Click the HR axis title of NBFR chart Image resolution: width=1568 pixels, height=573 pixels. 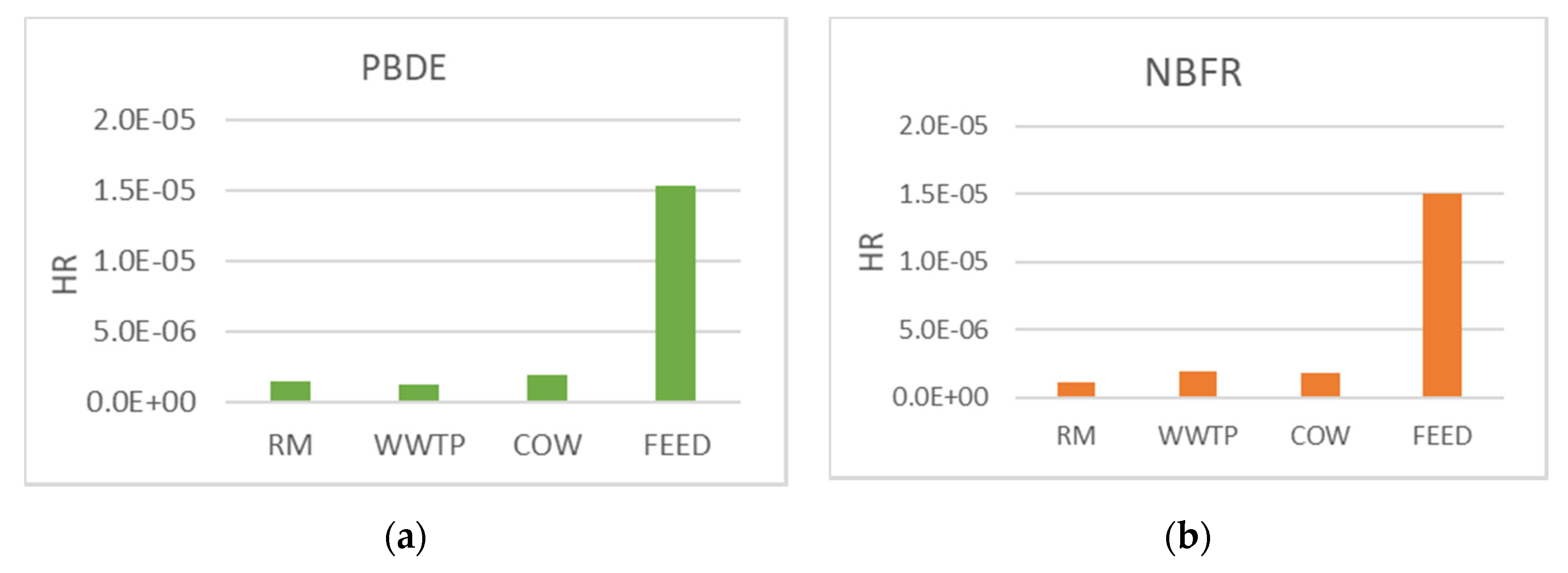[871, 252]
